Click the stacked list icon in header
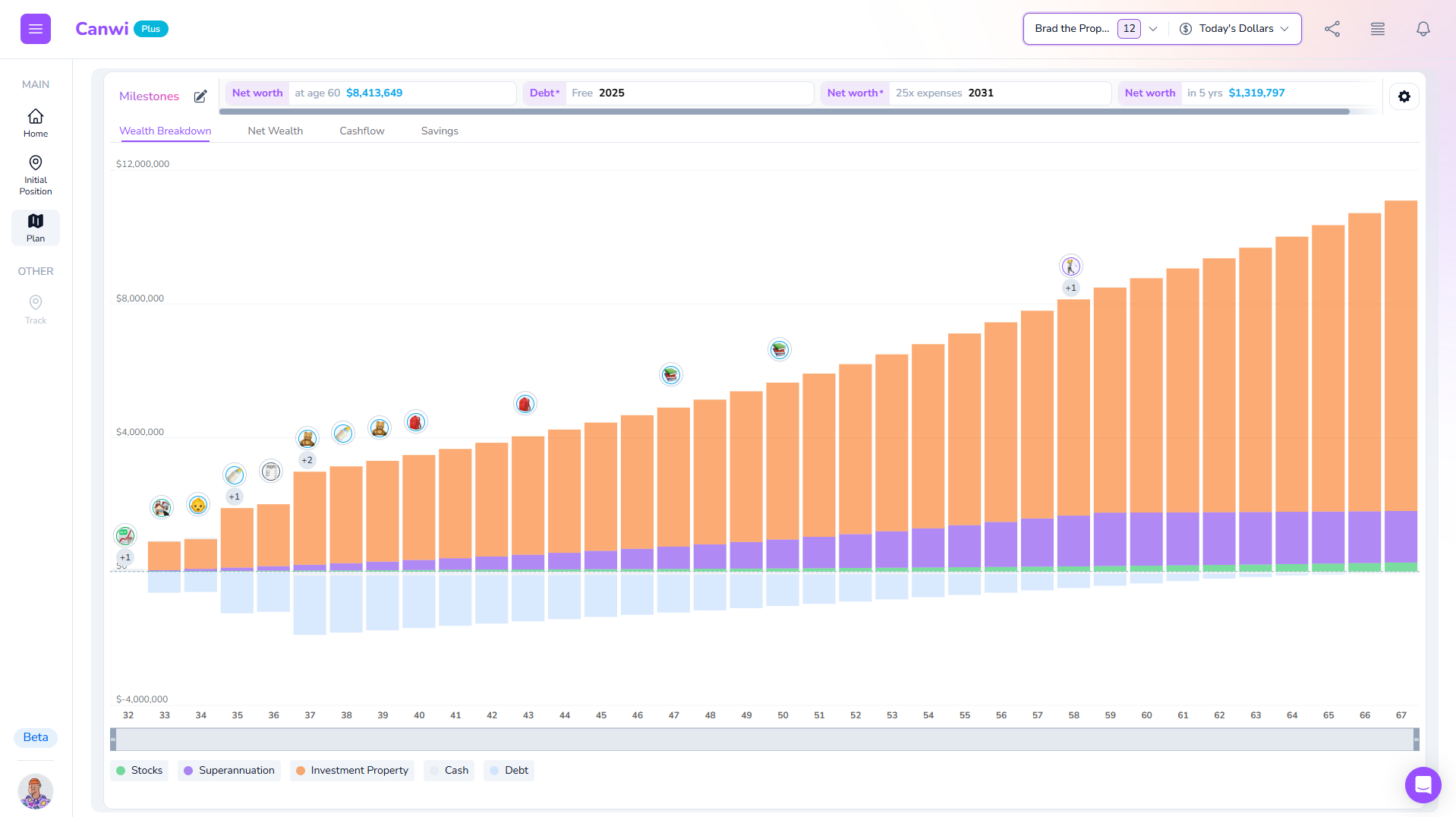The width and height of the screenshot is (1456, 817). point(1377,29)
